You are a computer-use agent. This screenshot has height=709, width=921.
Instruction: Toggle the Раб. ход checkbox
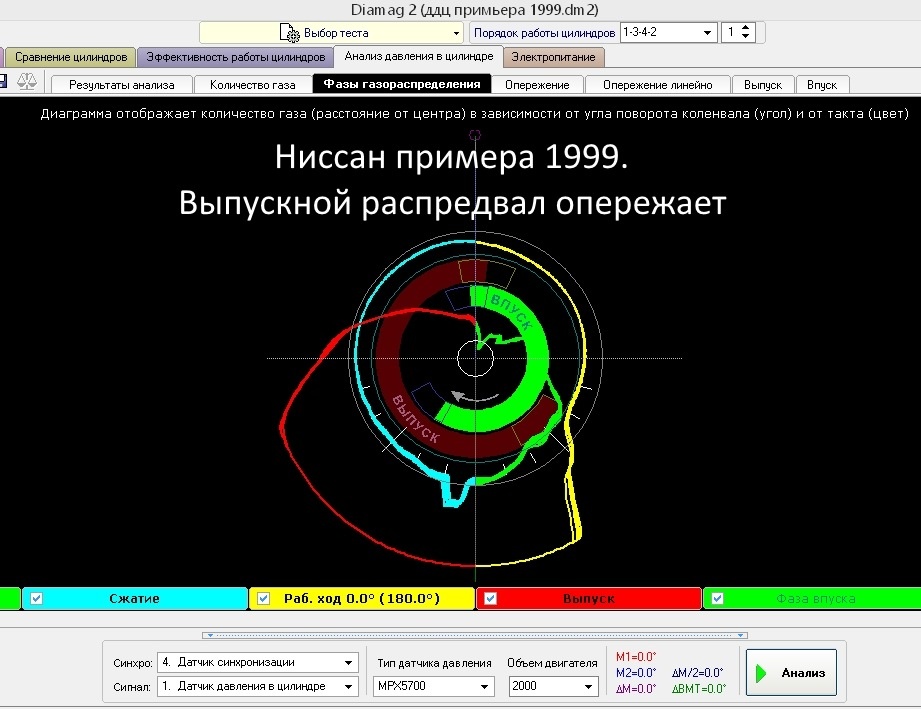(x=263, y=599)
